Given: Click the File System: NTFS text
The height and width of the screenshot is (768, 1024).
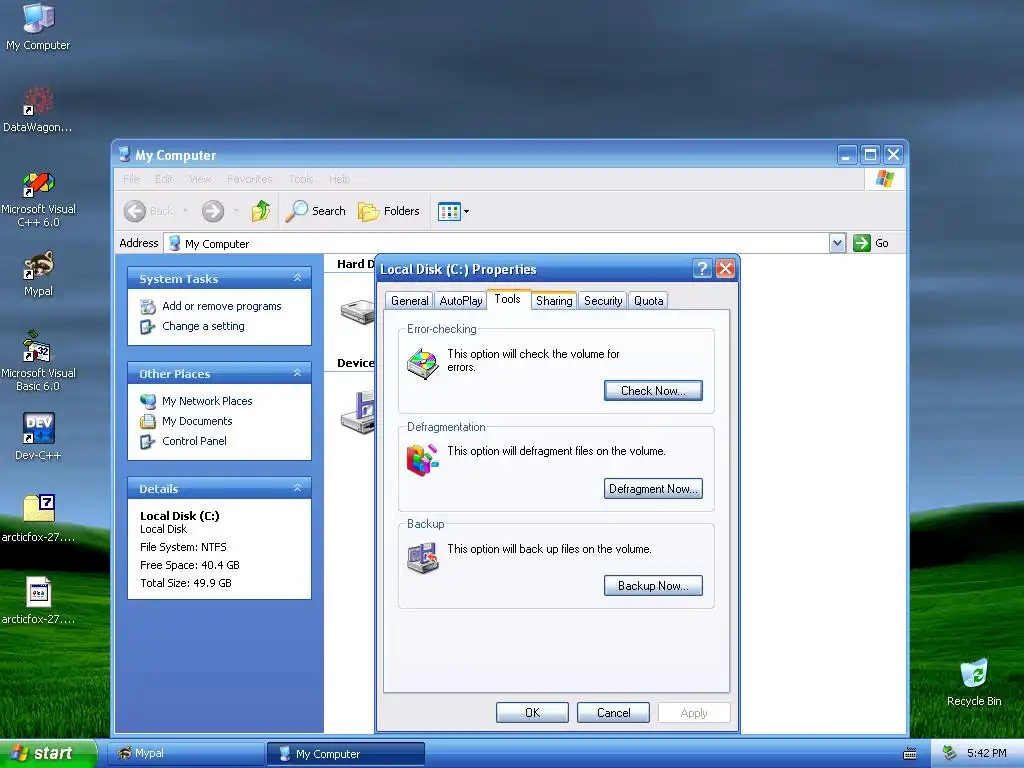Looking at the screenshot, I should [183, 547].
